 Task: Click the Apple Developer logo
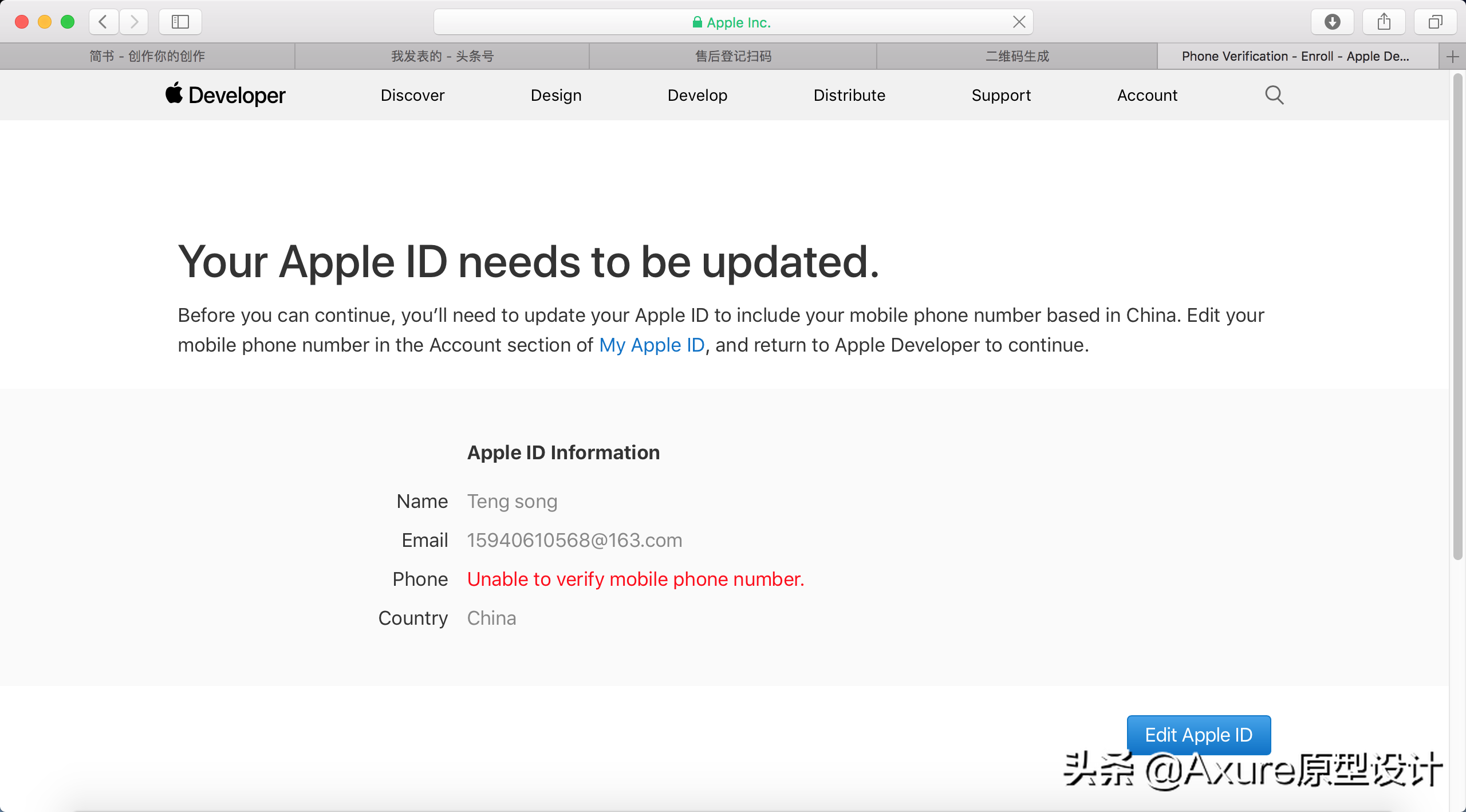[225, 94]
